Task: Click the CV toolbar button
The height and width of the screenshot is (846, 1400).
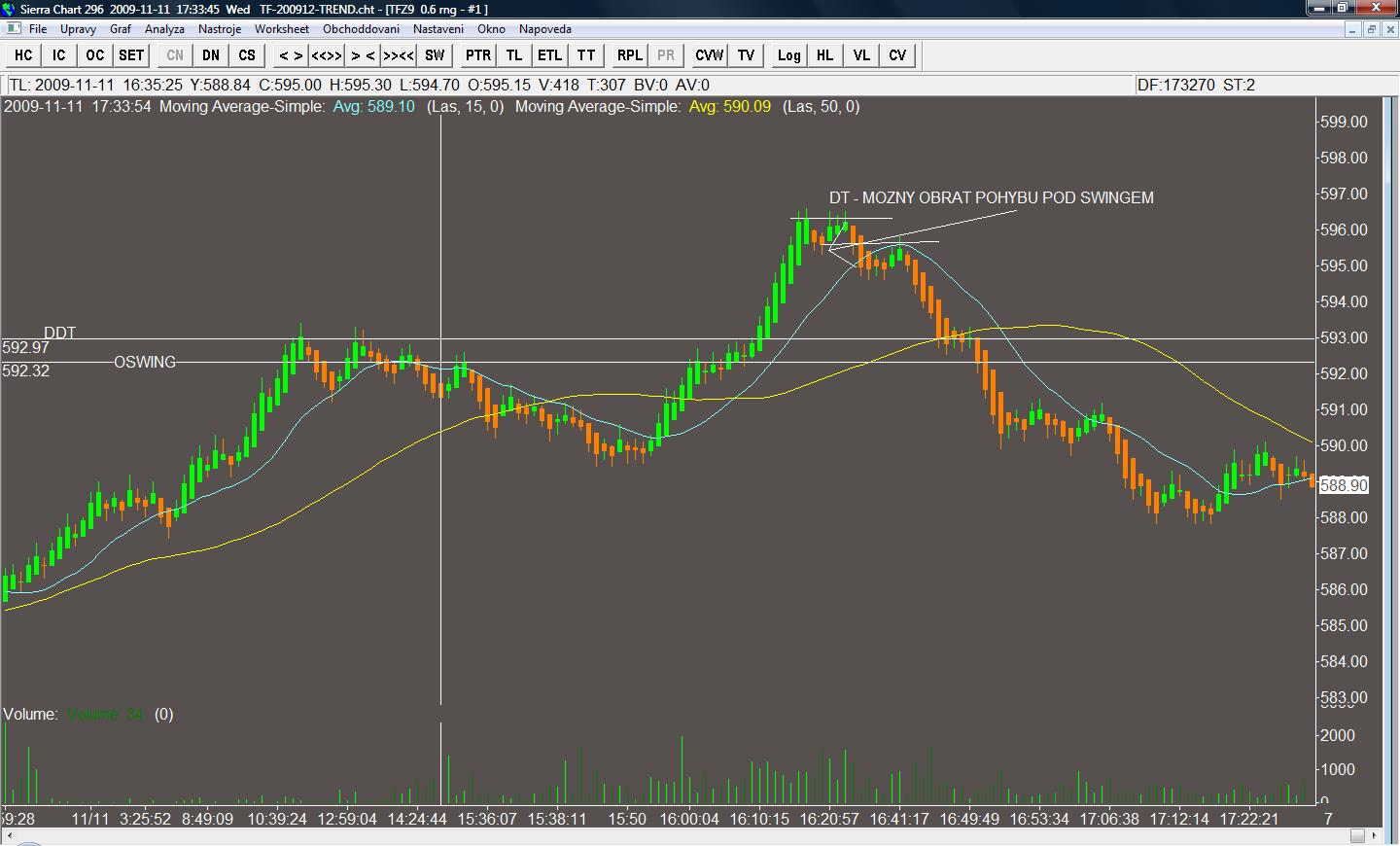Action: pos(897,55)
